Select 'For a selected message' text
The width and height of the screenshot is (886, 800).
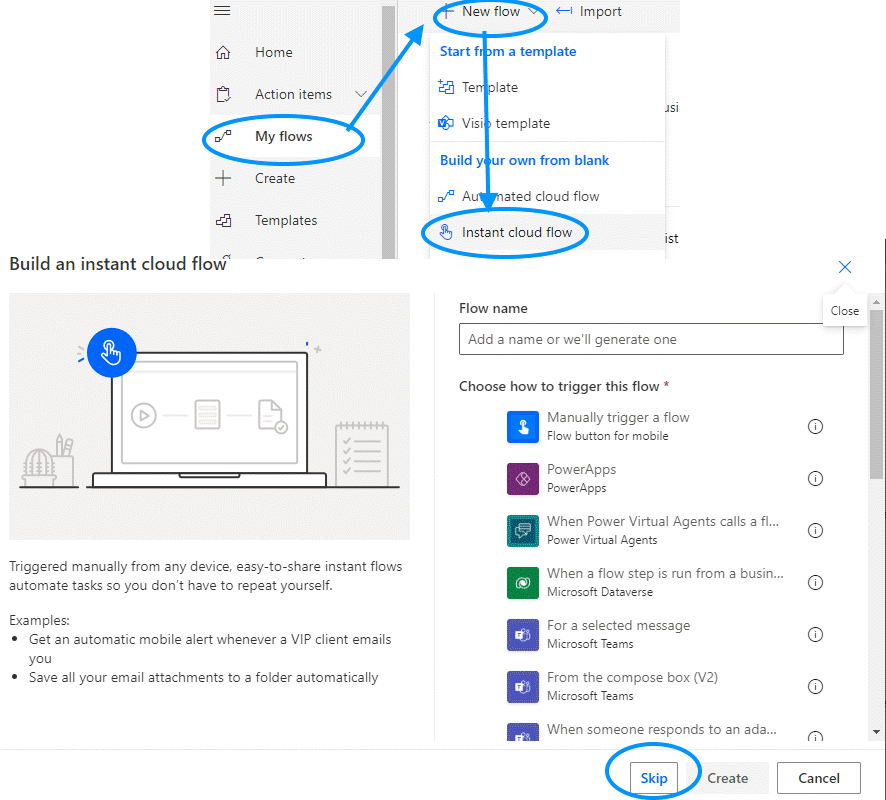click(619, 625)
